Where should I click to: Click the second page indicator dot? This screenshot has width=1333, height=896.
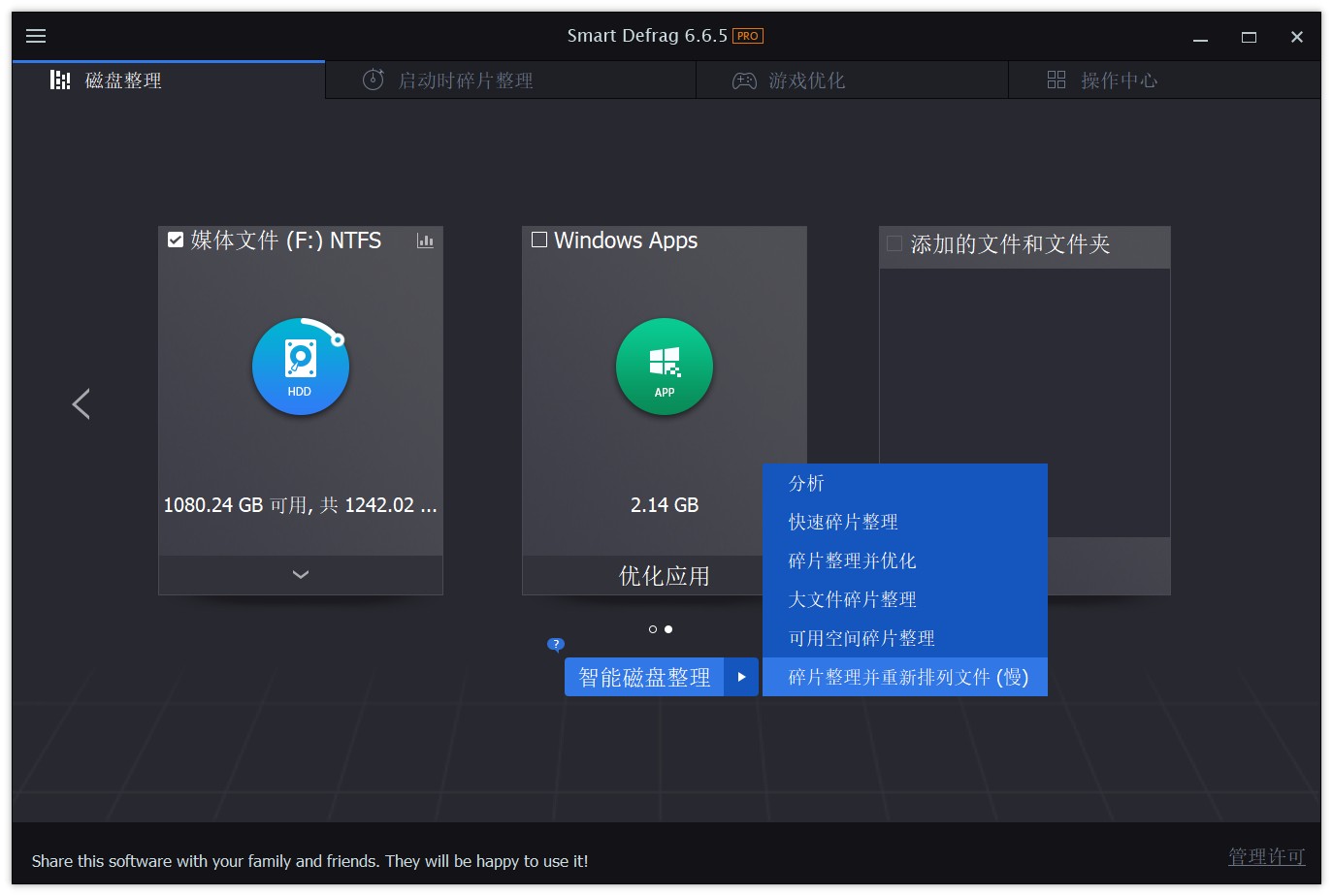tap(668, 629)
